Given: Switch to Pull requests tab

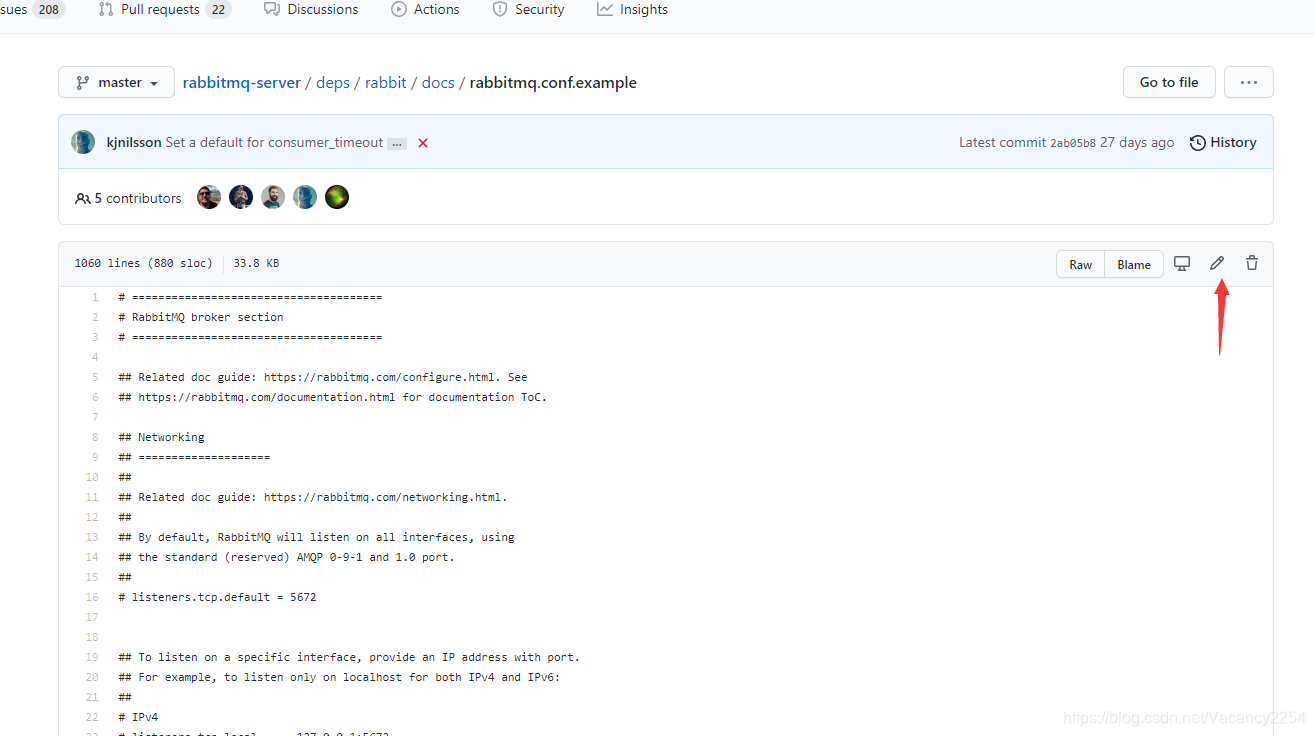Looking at the screenshot, I should tap(164, 9).
